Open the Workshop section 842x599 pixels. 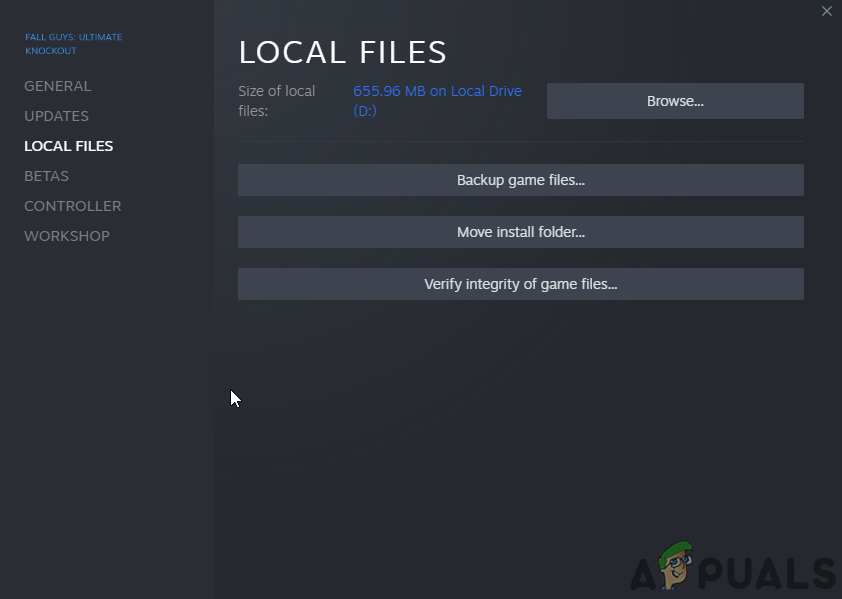point(66,236)
